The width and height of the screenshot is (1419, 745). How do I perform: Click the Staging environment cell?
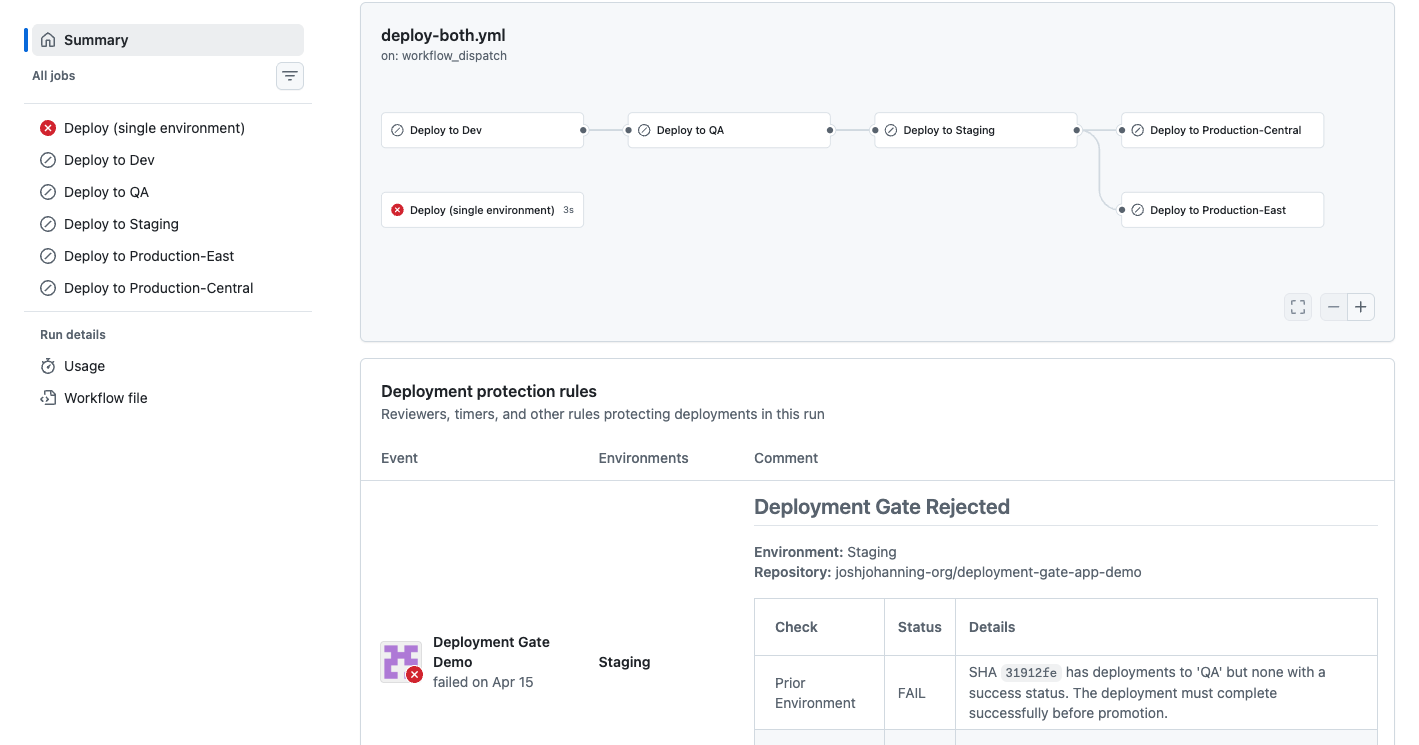(624, 662)
